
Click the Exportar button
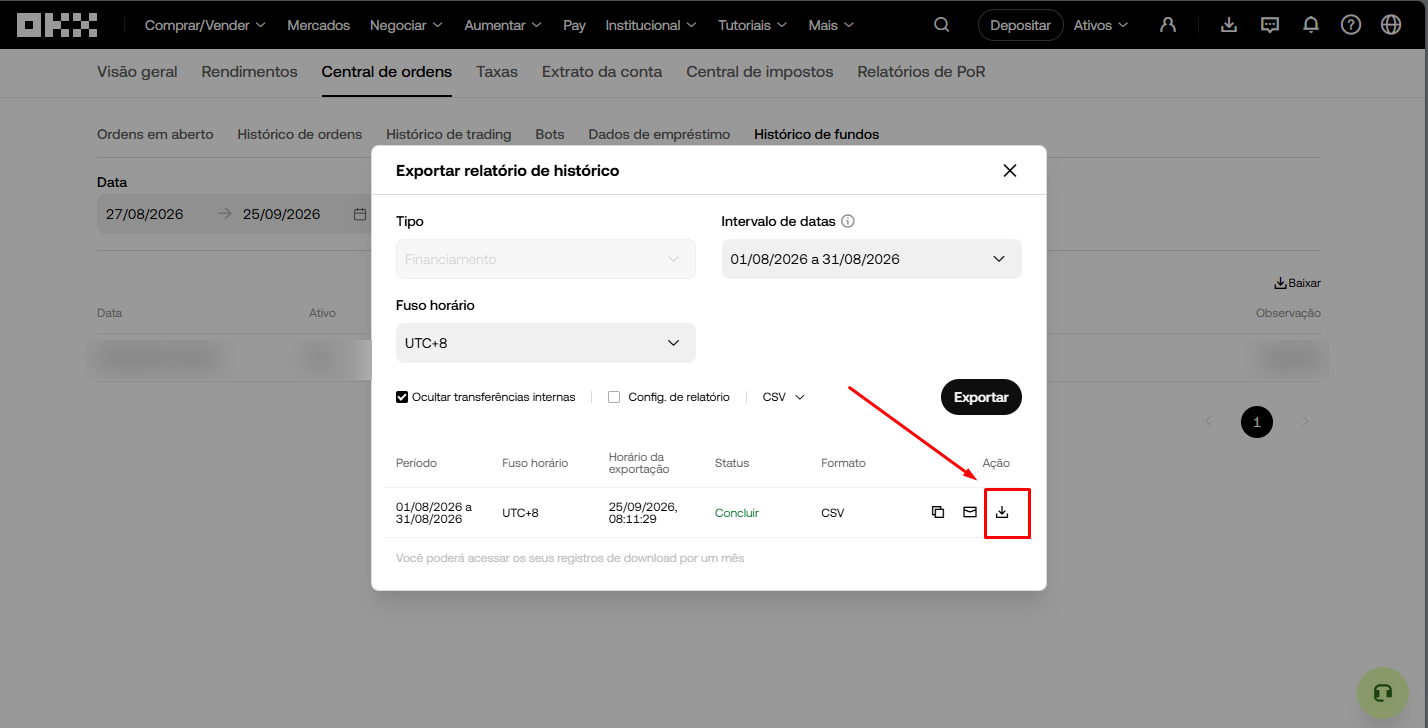click(981, 397)
